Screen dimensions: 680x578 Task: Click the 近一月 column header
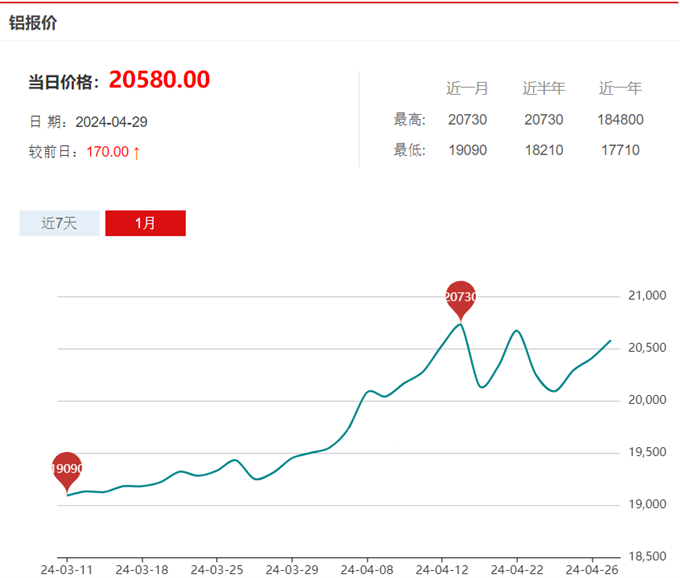pyautogui.click(x=467, y=89)
